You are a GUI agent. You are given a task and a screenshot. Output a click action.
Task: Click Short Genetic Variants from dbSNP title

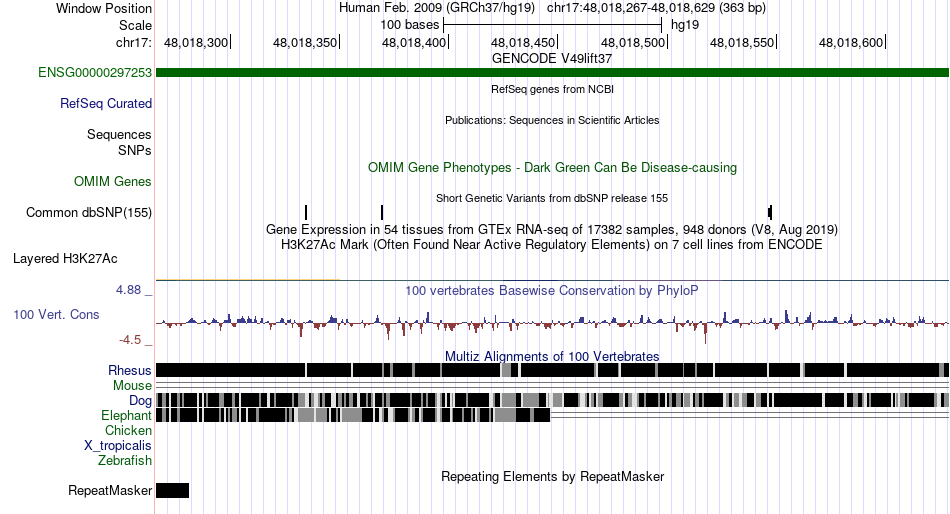(x=552, y=198)
